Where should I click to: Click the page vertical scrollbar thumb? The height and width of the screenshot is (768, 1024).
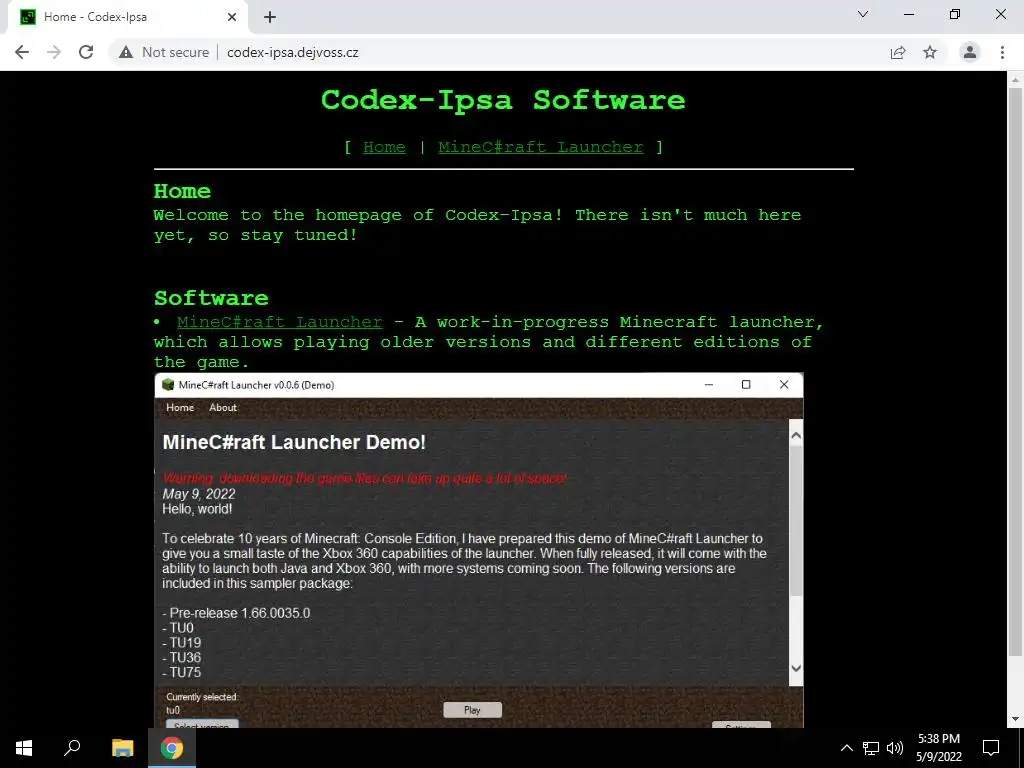pos(1015,372)
